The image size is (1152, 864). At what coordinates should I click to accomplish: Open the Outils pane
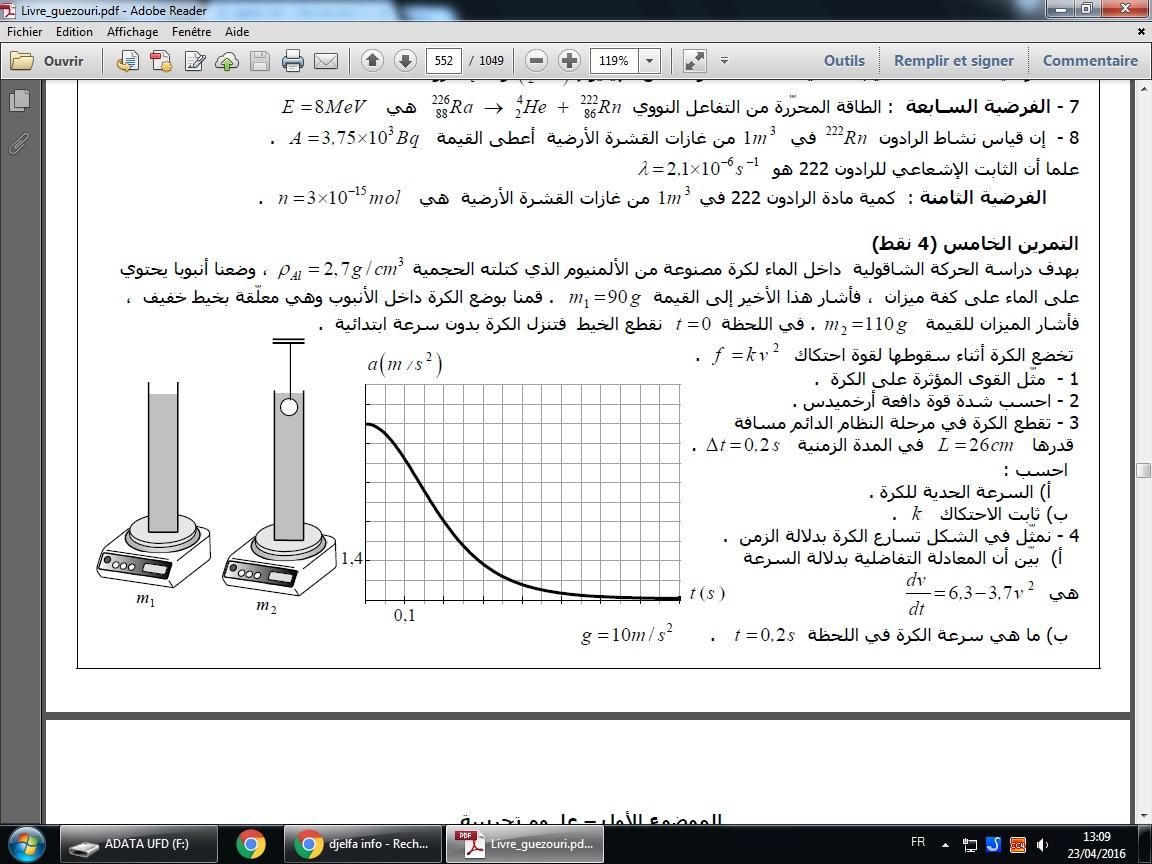[x=844, y=60]
